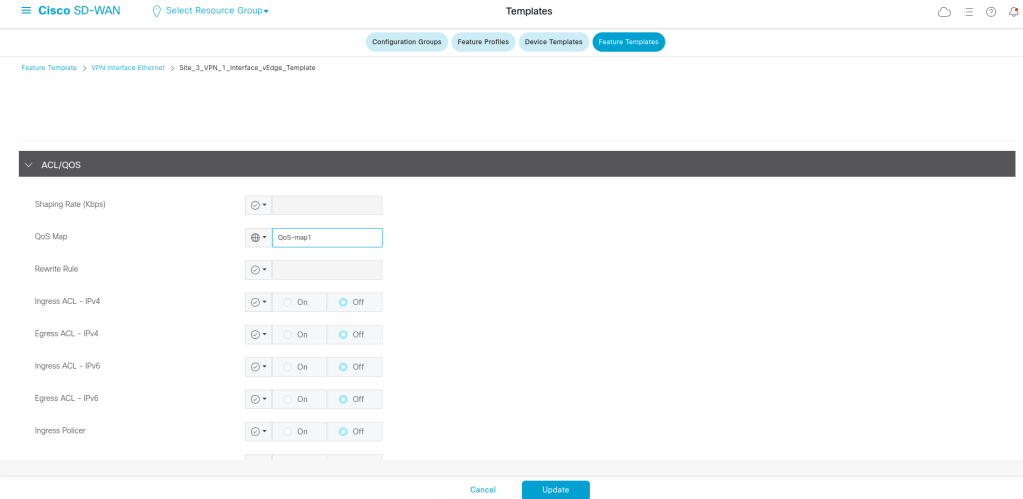Click the Update button
1023x499 pixels.
555,490
